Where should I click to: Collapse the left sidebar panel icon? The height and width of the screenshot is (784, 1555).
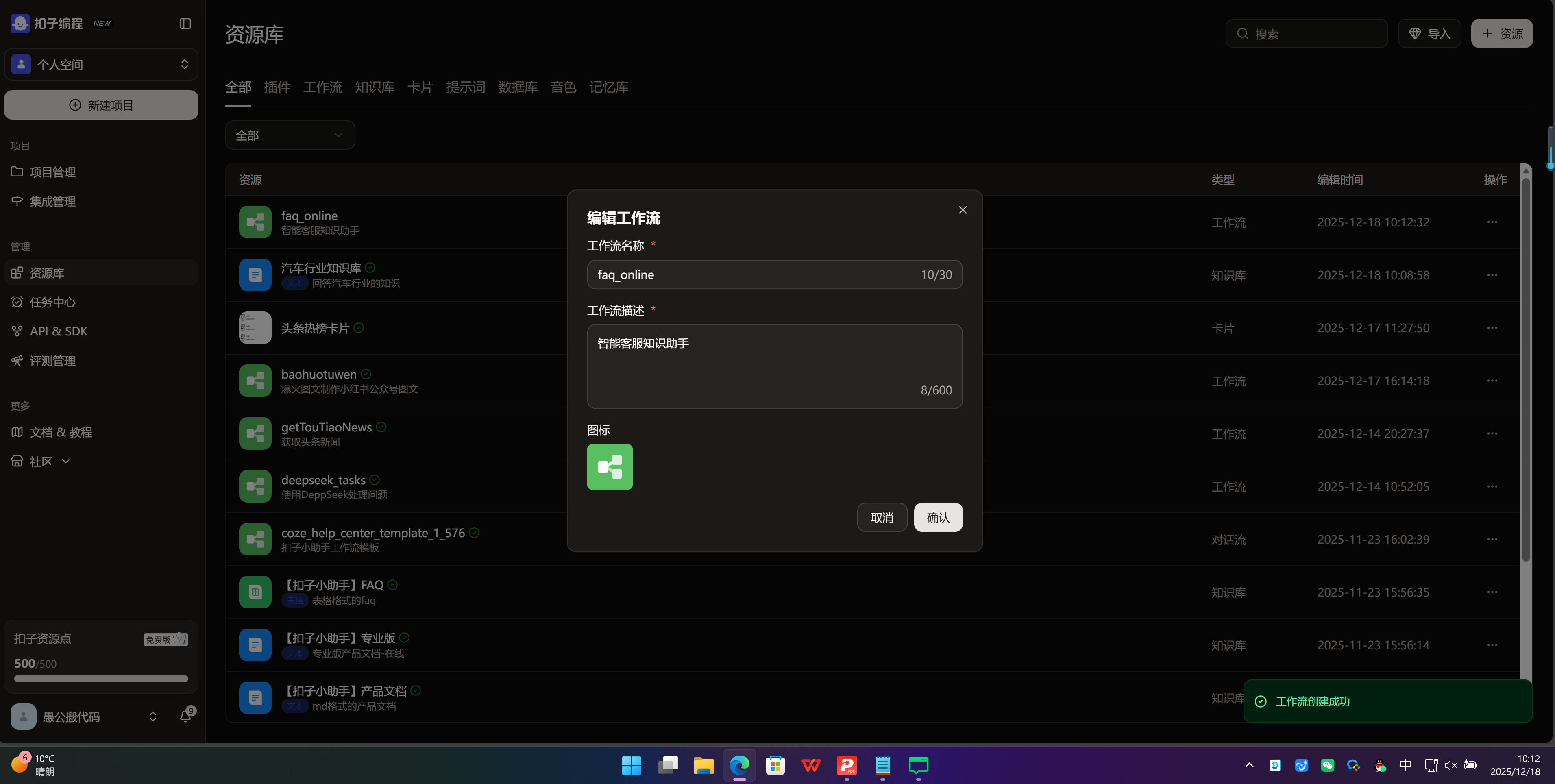tap(185, 24)
